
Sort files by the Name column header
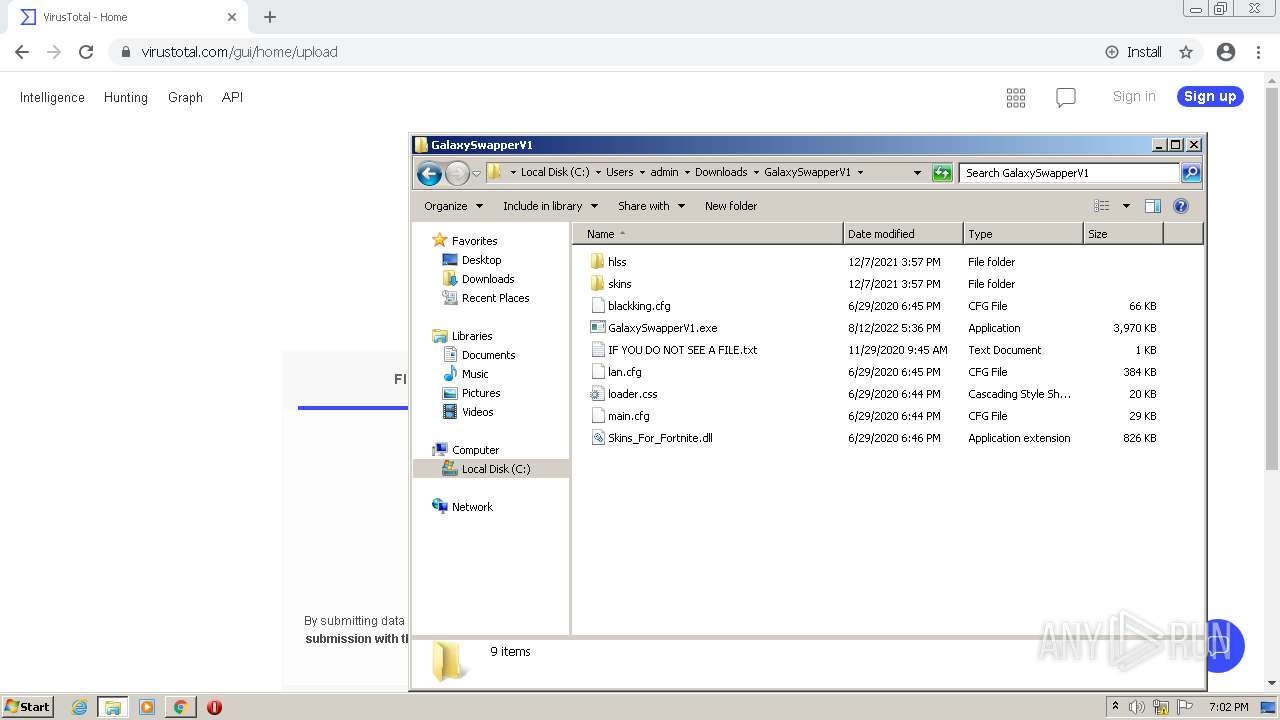tap(708, 234)
